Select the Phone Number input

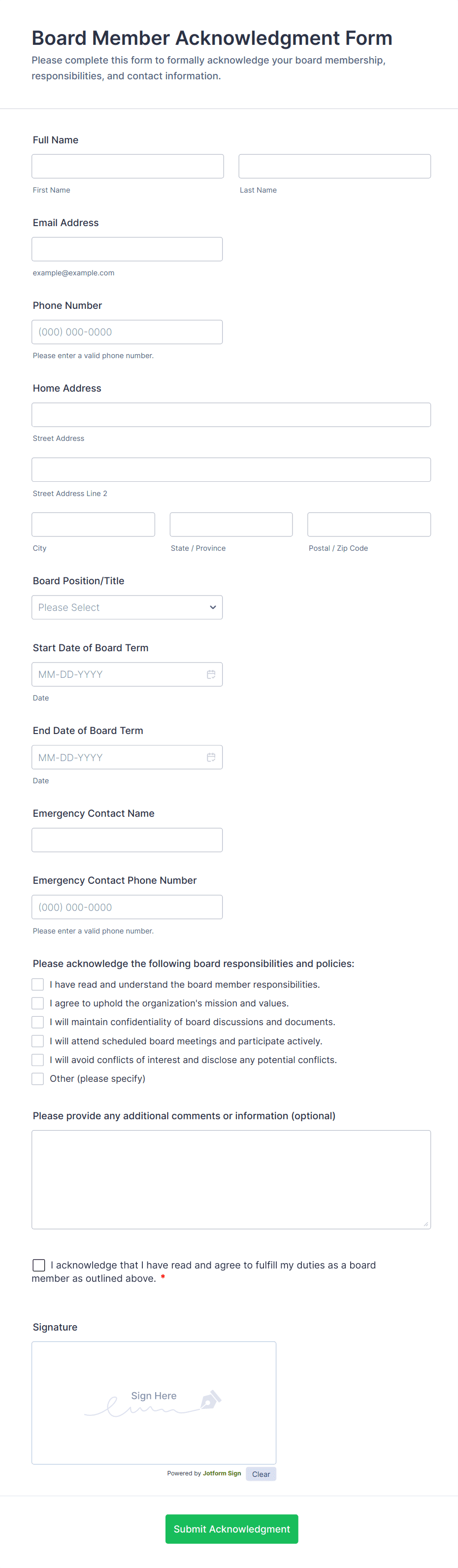[x=127, y=332]
